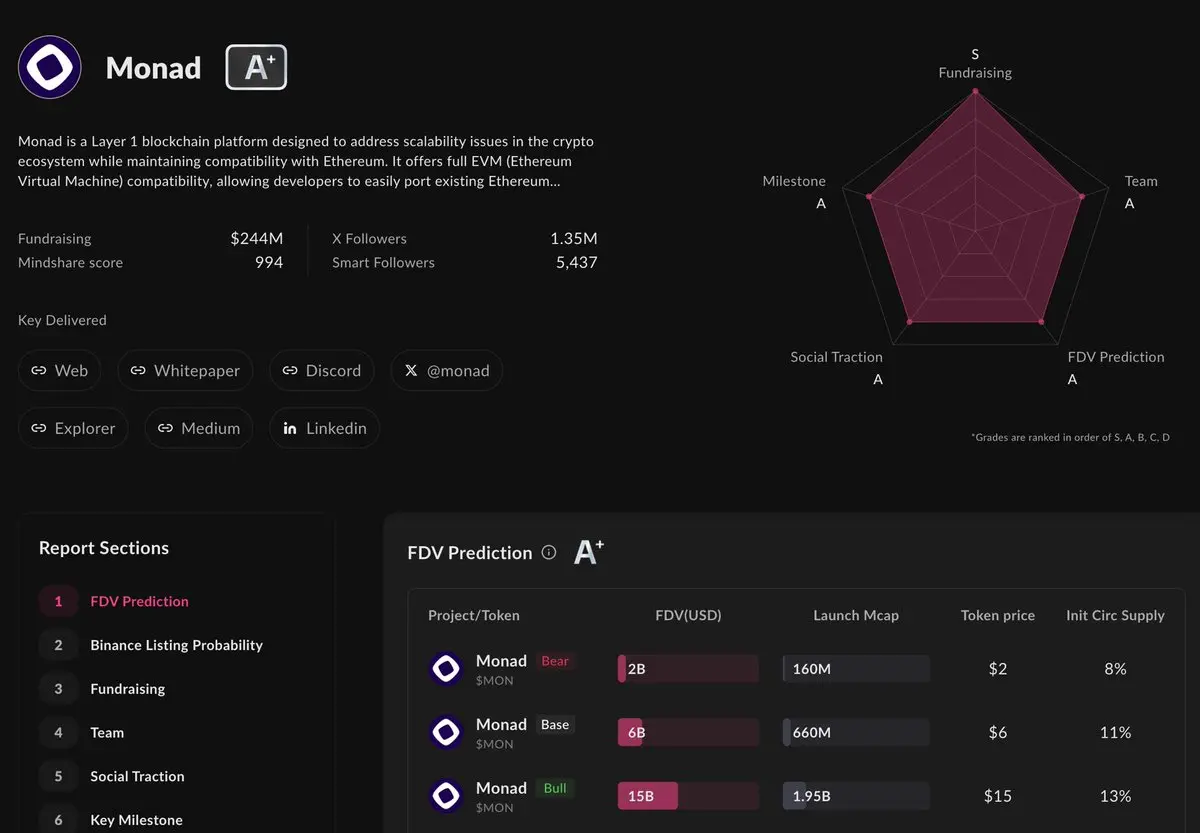Click the Monad project description paragraph

(x=306, y=161)
